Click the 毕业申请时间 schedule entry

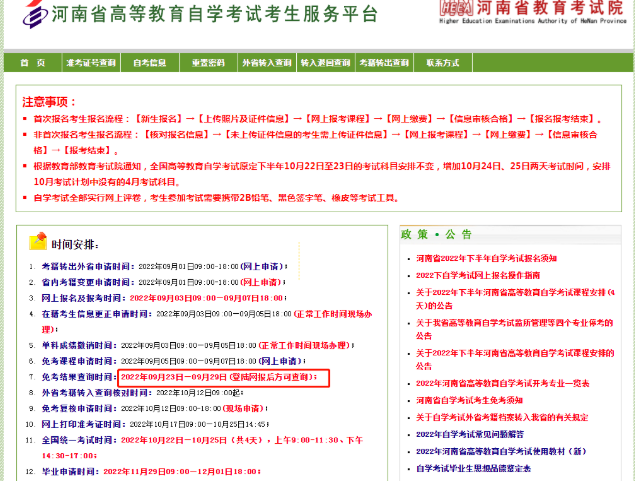pos(151,472)
